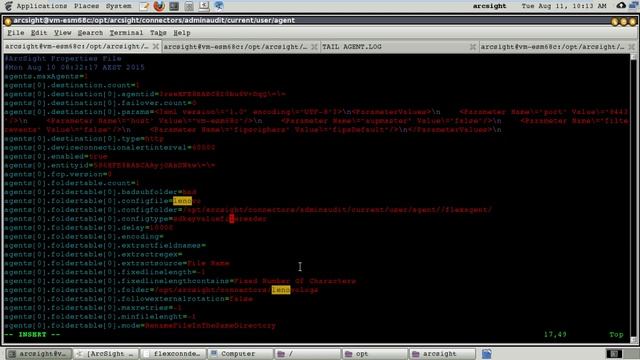Click the cloud update icon in tray

pos(621,6)
